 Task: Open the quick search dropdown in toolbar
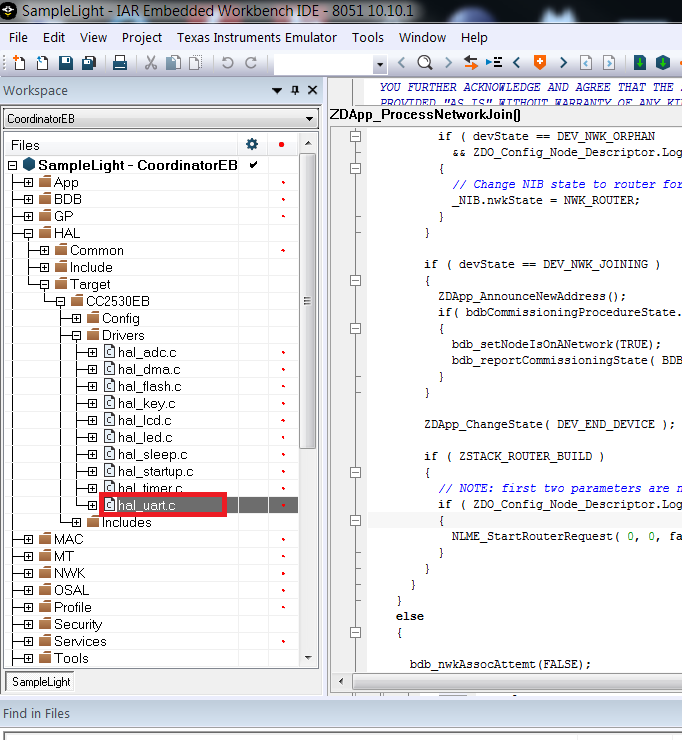[379, 64]
